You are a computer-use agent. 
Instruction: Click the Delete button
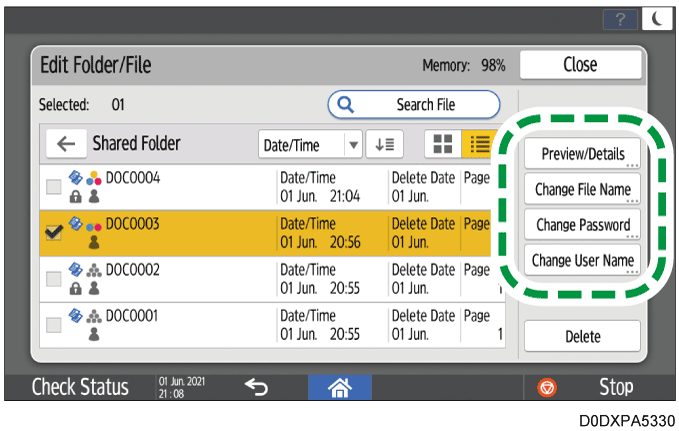coord(582,337)
